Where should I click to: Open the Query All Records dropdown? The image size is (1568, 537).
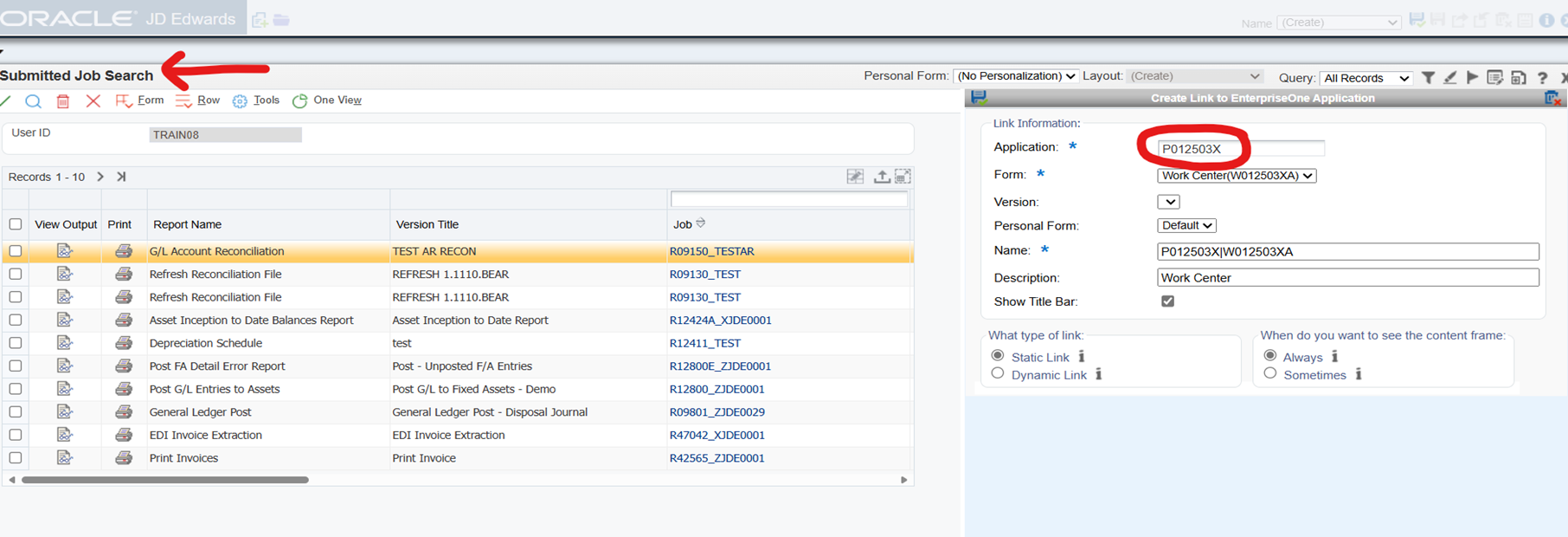pyautogui.click(x=1366, y=78)
